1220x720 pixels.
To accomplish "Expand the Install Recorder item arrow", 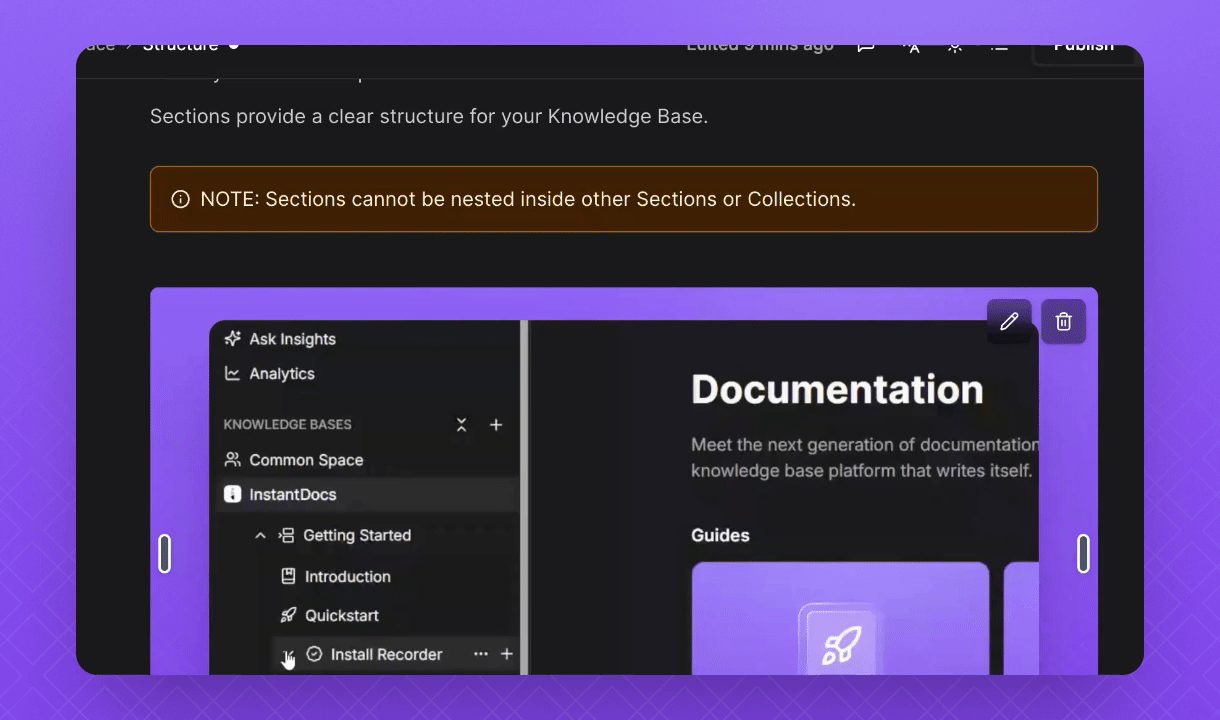I will (287, 655).
